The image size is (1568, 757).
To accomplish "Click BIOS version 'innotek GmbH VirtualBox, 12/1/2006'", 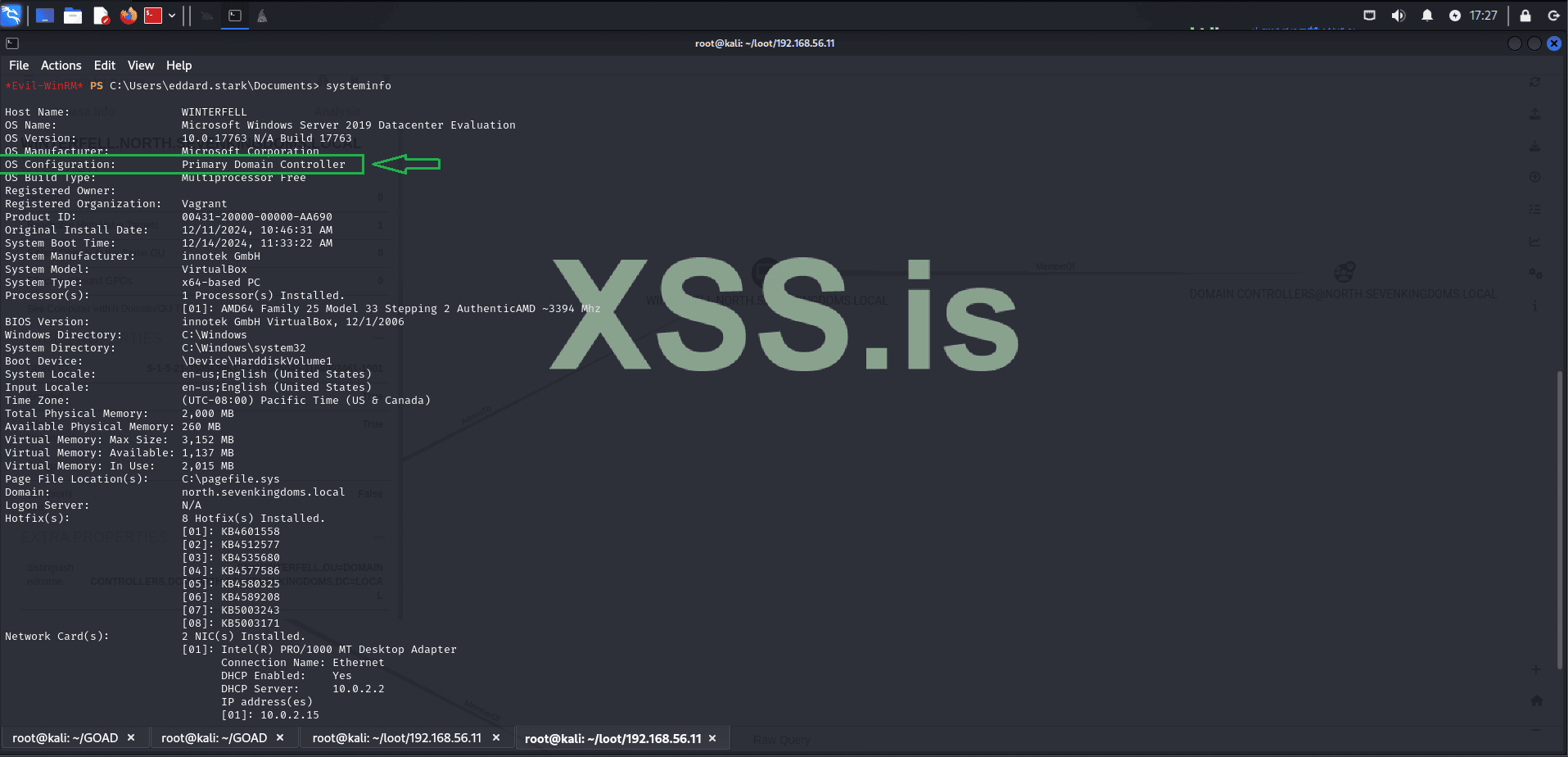I will [293, 322].
